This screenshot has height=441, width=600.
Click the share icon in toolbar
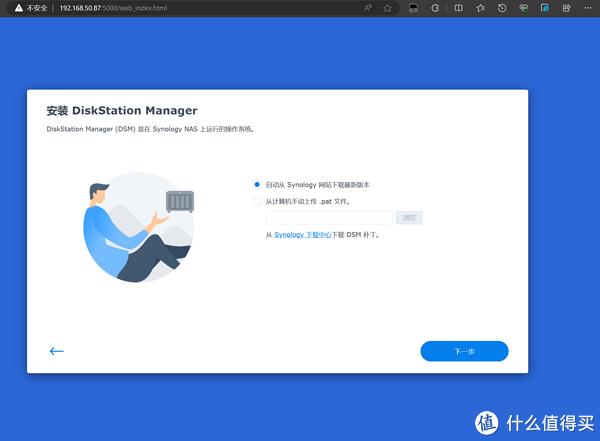click(567, 8)
